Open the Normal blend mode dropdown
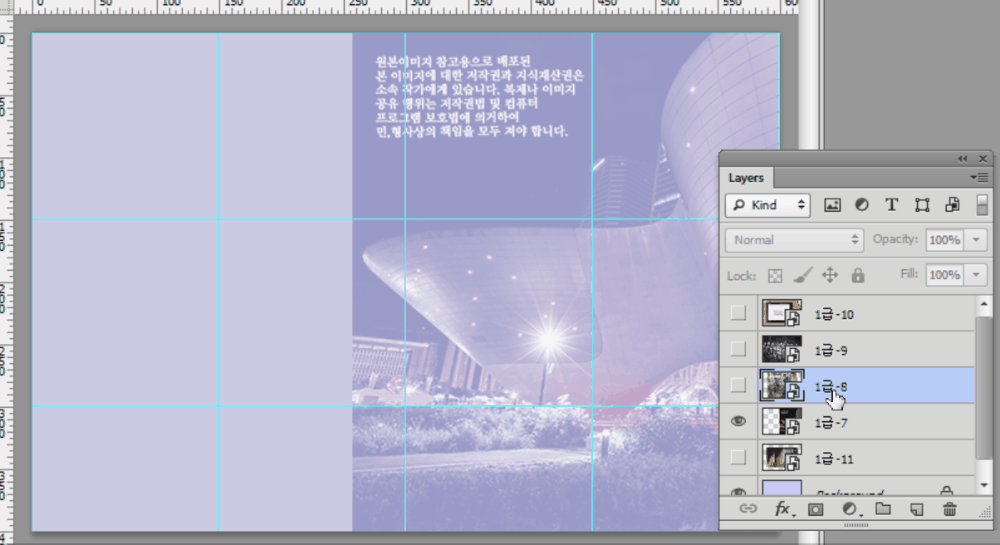Screen dimensions: 1000x545 coord(795,240)
